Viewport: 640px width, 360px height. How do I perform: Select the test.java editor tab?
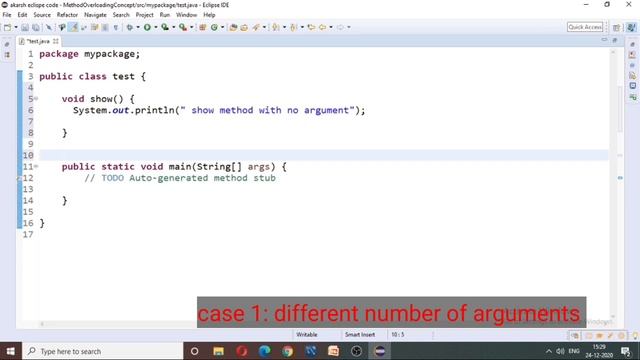click(x=38, y=41)
